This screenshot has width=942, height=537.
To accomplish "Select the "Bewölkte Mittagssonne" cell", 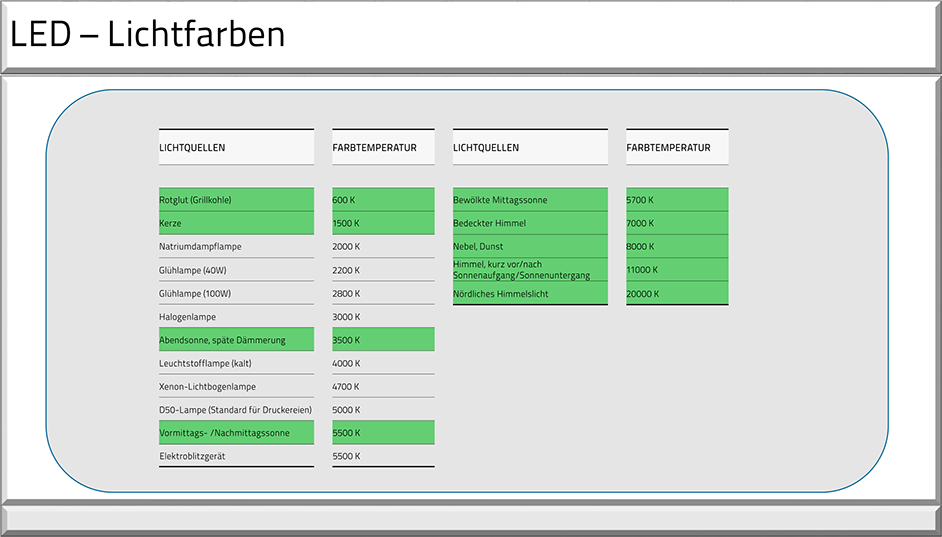I will click(530, 200).
